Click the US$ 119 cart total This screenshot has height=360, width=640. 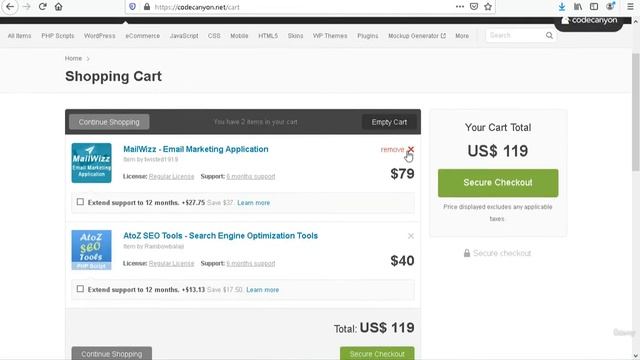point(498,151)
